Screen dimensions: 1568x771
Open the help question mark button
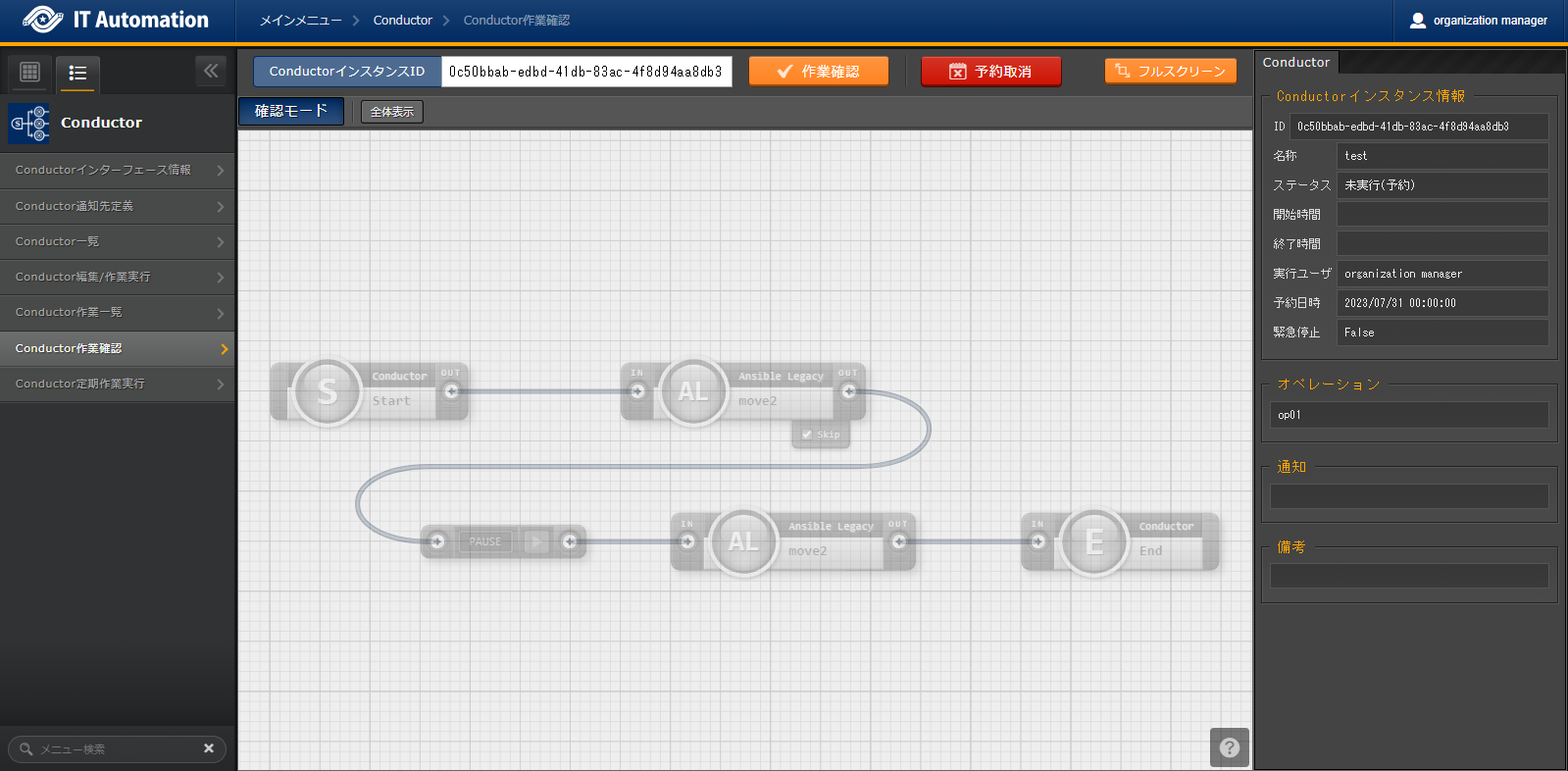point(1229,747)
